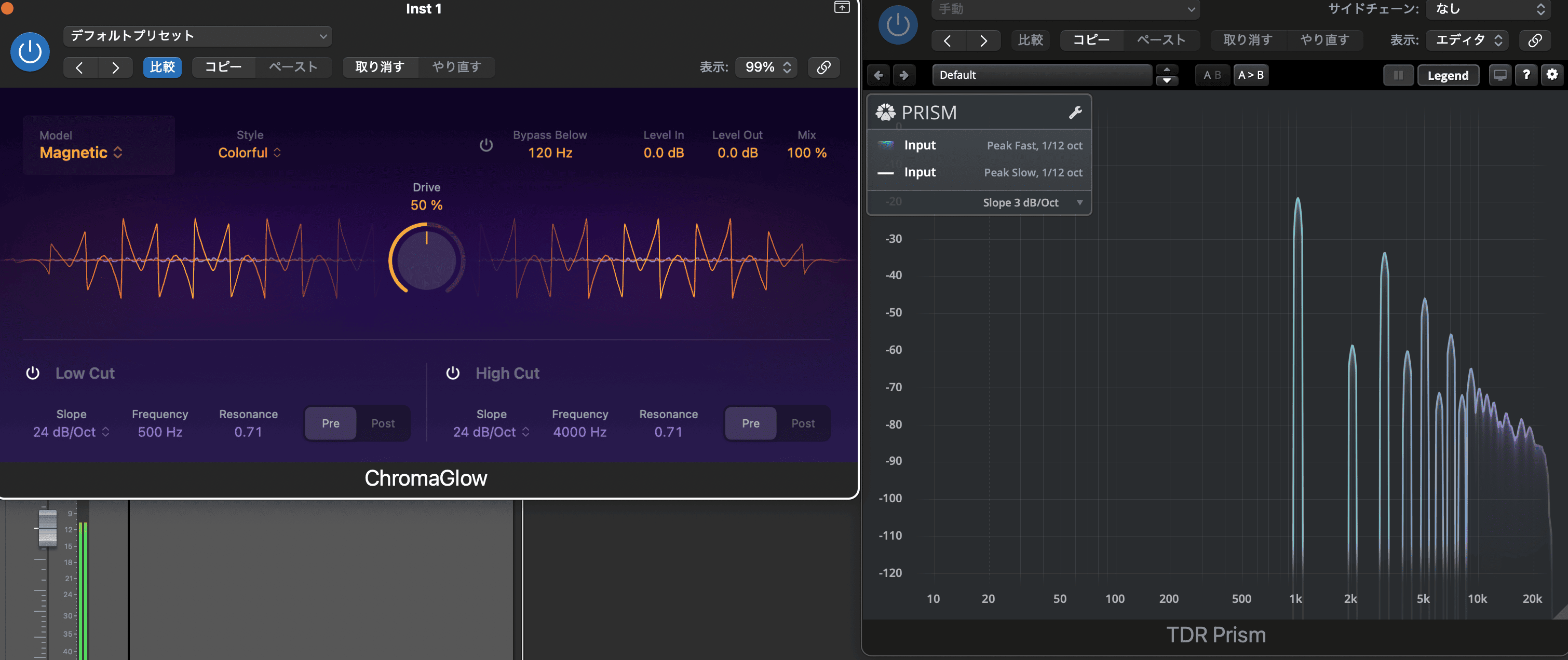The height and width of the screenshot is (660, 1568).
Task: Open the Style Colorful selector
Action: tap(250, 153)
